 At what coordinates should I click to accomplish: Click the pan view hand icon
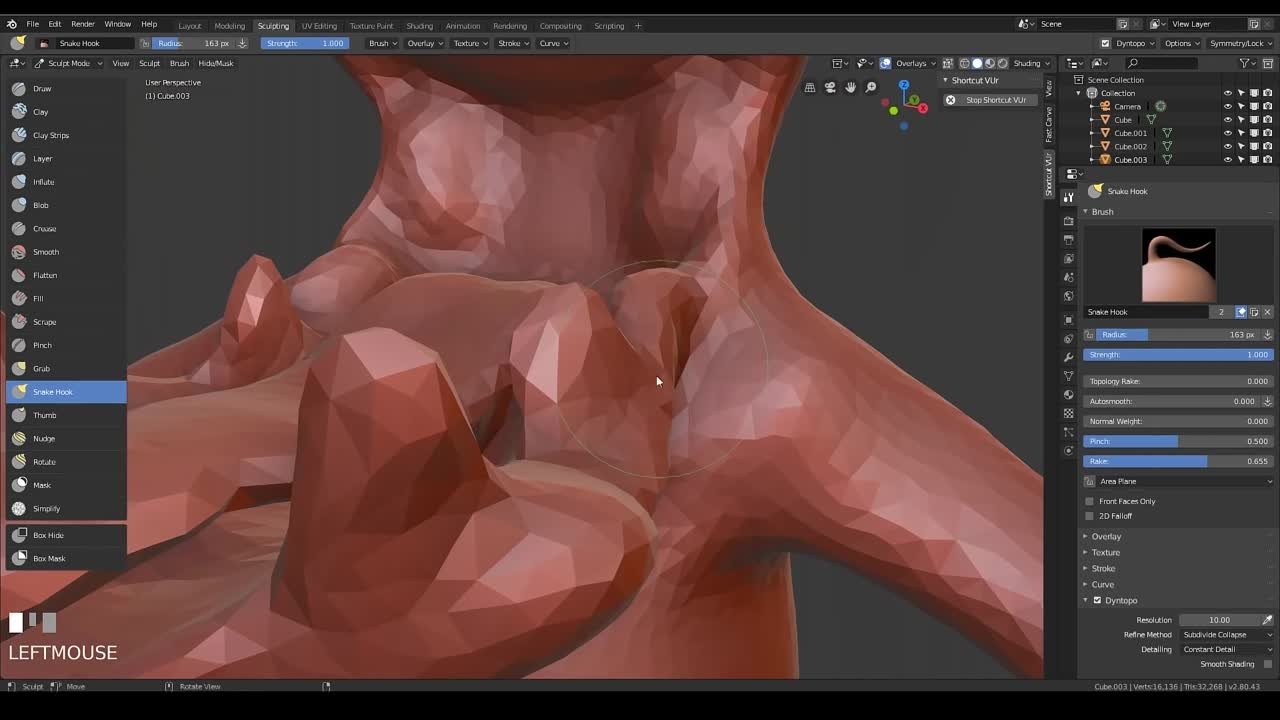(x=850, y=87)
